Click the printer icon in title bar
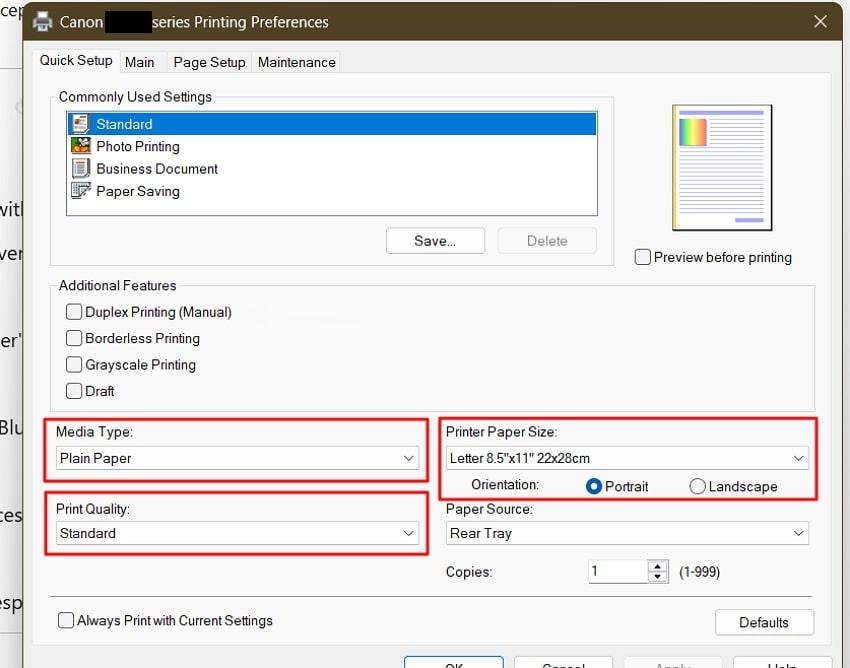This screenshot has height=668, width=850. click(43, 21)
